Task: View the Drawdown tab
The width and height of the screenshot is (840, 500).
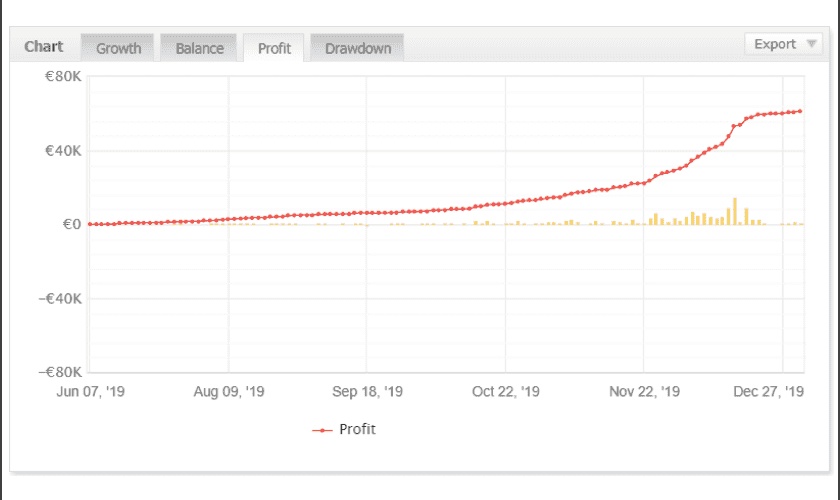Action: [357, 48]
